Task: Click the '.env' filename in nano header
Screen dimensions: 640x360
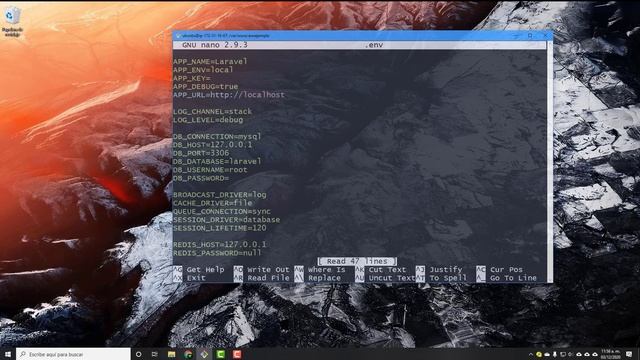Action: (x=373, y=45)
